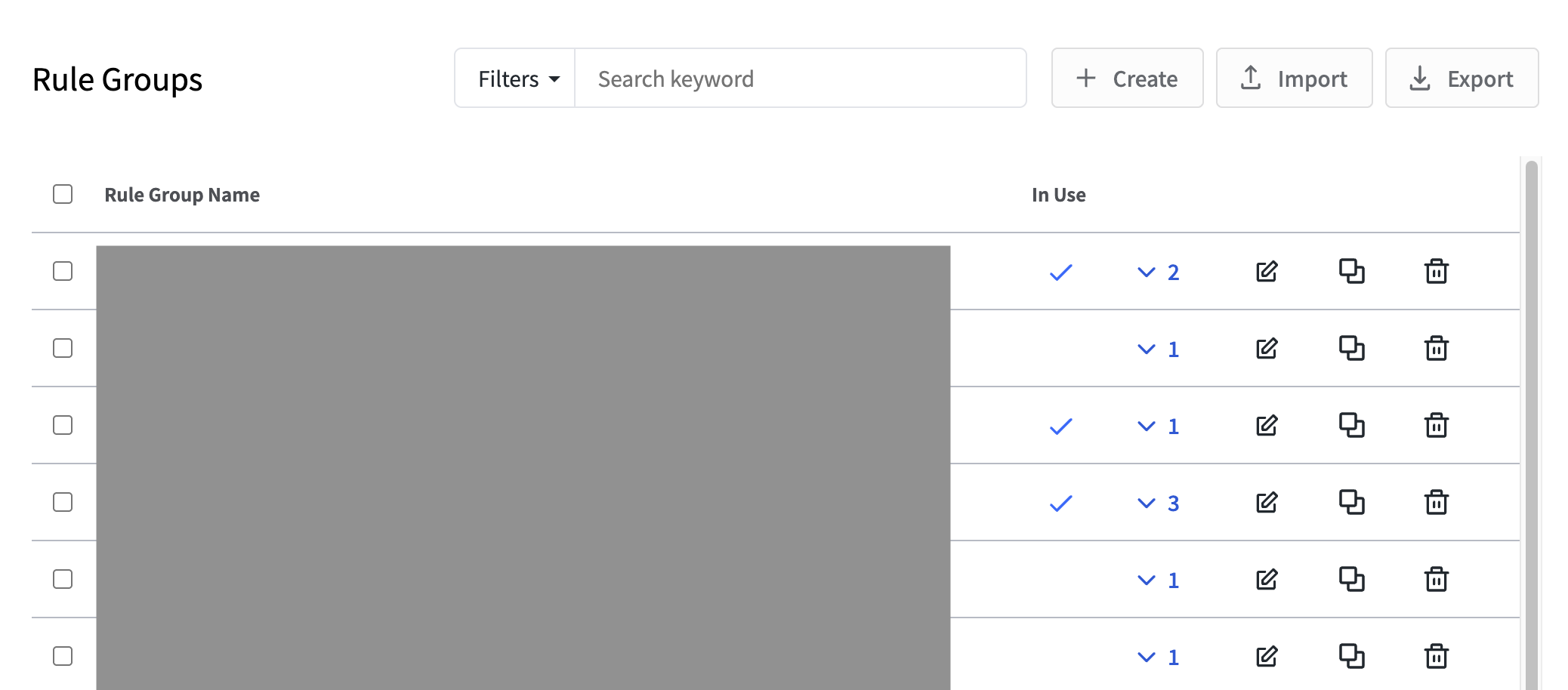Click the In Use checkmark beside count 3
The height and width of the screenshot is (690, 1568).
coord(1061,504)
